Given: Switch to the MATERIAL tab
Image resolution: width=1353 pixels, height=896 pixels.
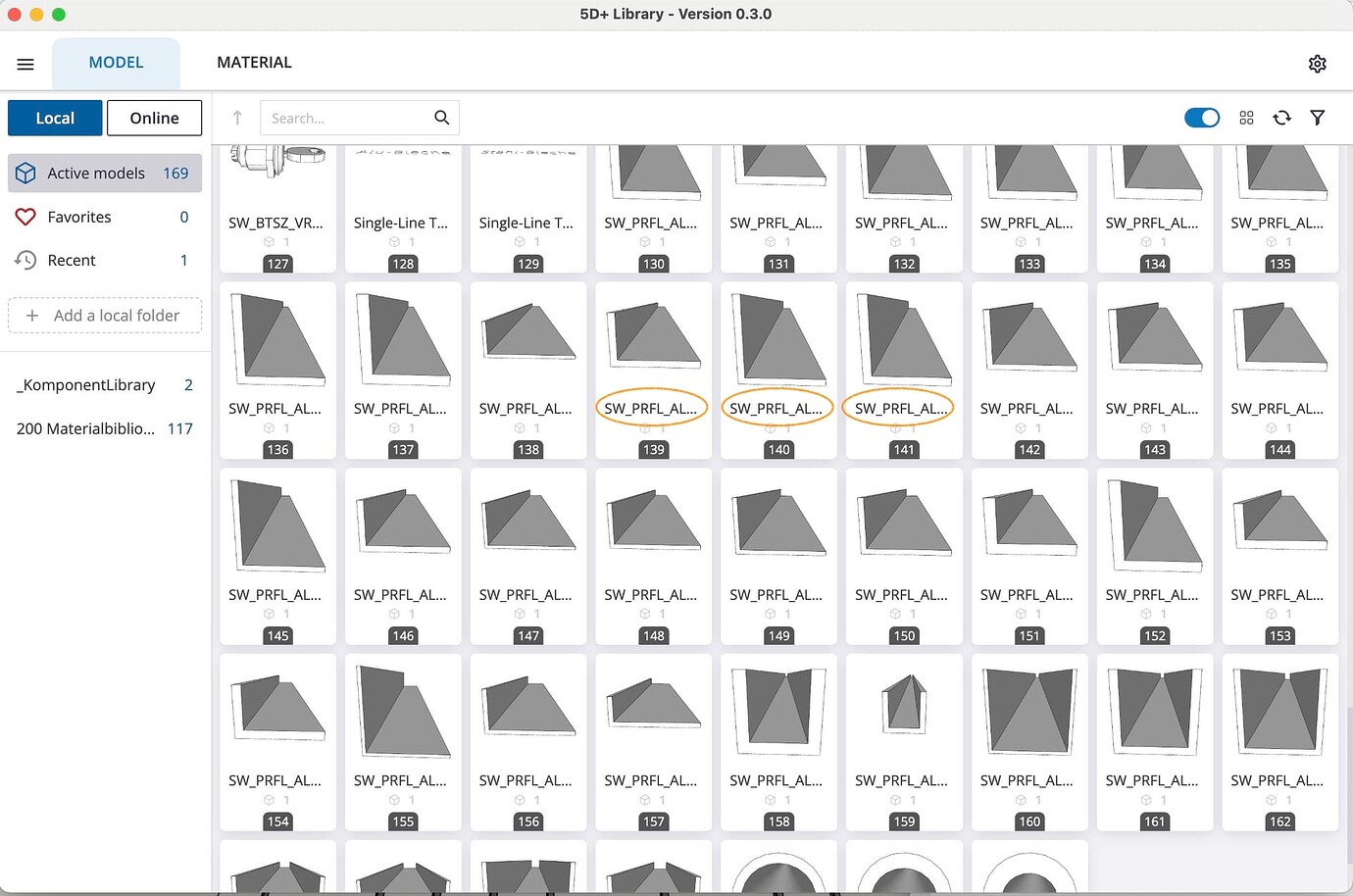Looking at the screenshot, I should pos(253,62).
